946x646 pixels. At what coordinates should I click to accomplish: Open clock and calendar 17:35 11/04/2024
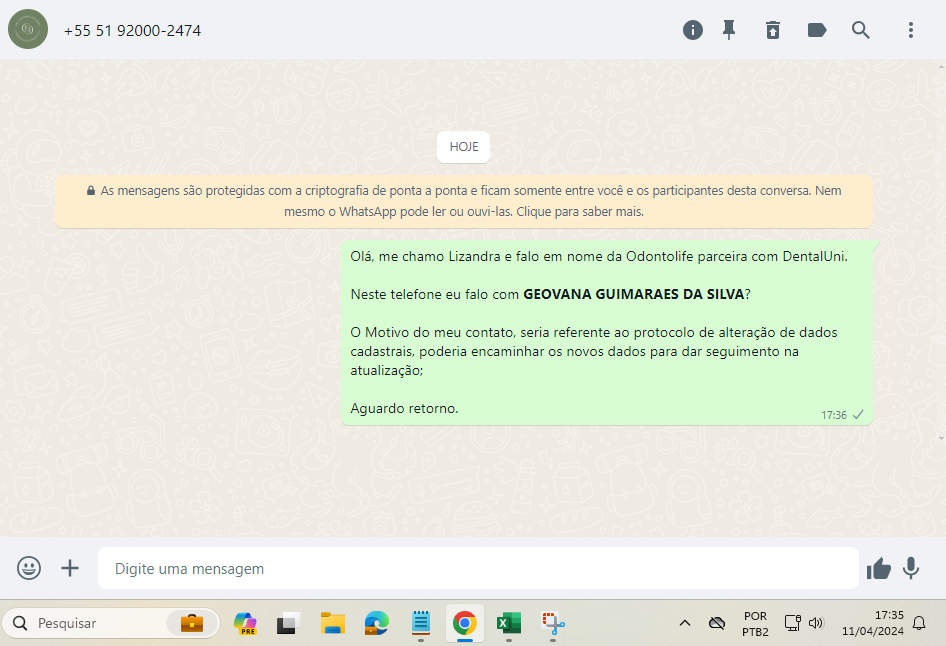click(x=872, y=623)
